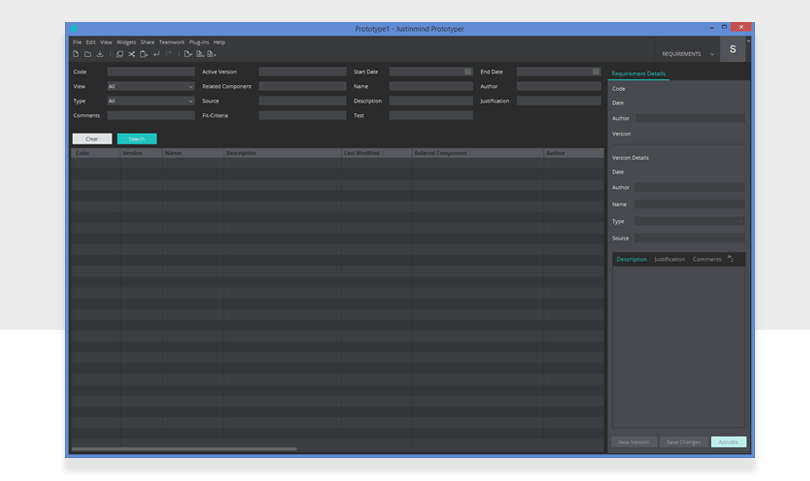Expand the View dropdown set to All
The height and width of the screenshot is (481, 810).
coord(151,86)
